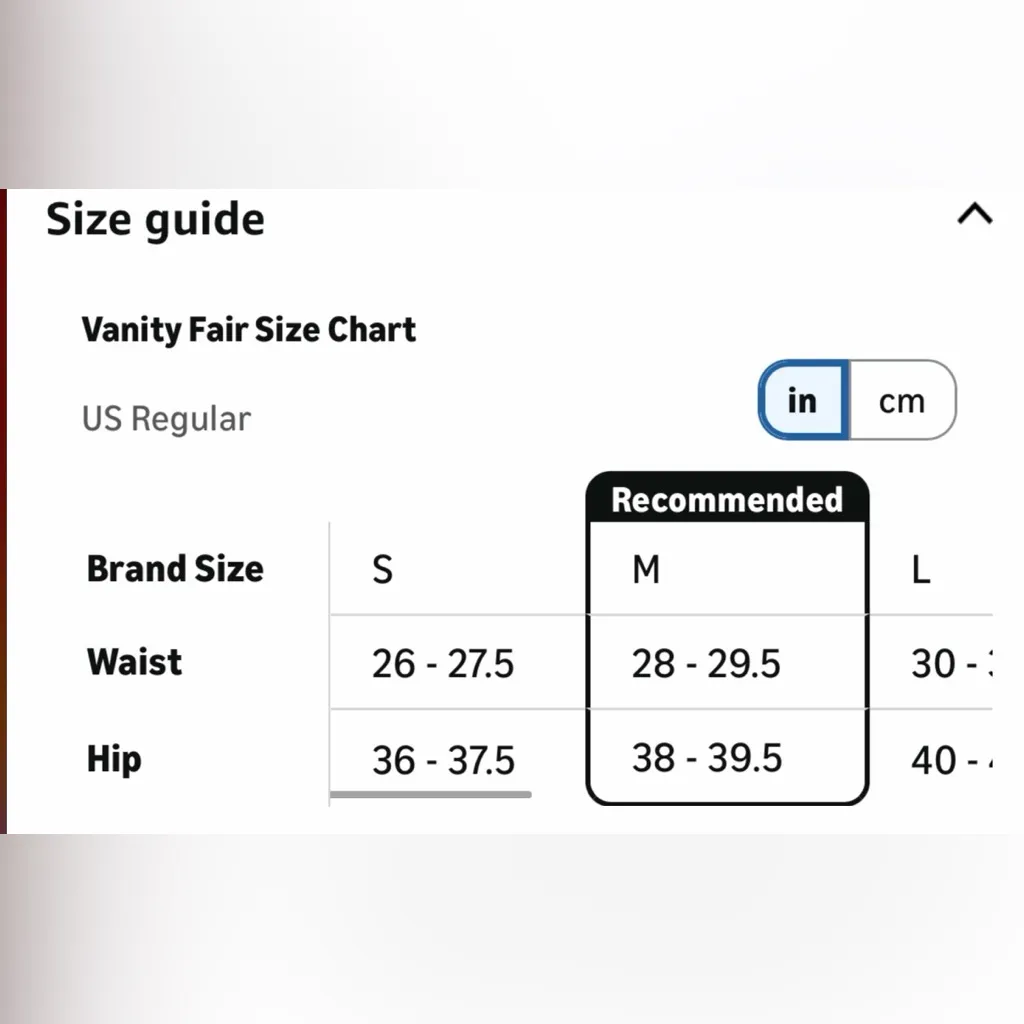
Task: Select the 30 waist value for size L
Action: 950,663
